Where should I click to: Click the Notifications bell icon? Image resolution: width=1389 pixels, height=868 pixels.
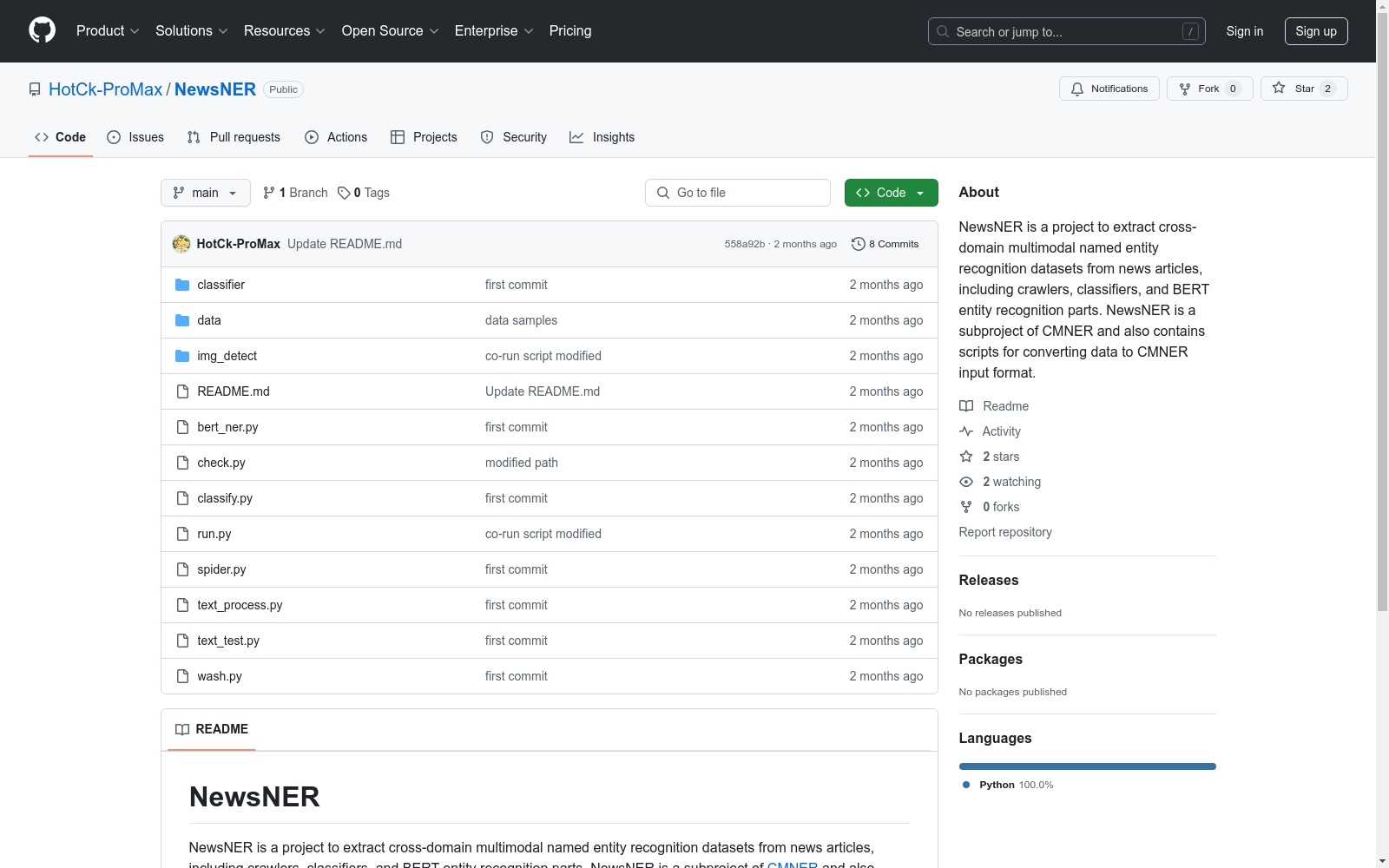point(1077,89)
